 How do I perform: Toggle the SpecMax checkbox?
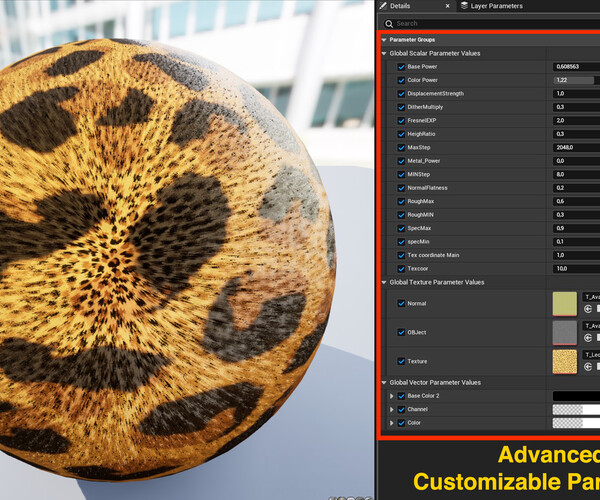tap(401, 228)
